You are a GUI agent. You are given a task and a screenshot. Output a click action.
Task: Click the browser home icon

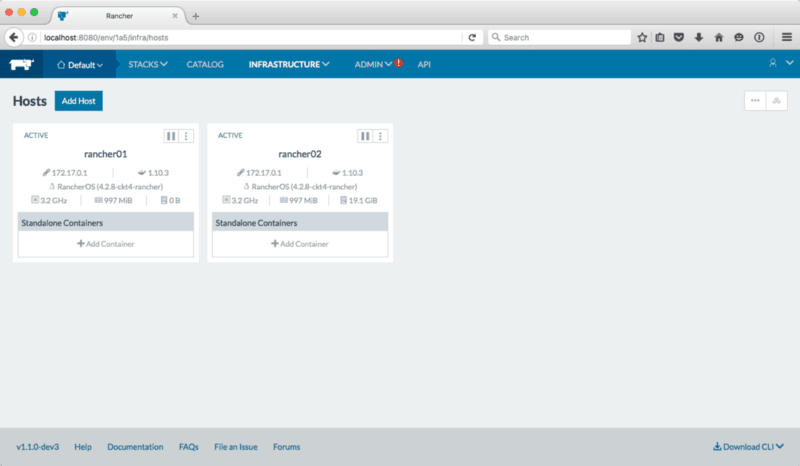719,37
